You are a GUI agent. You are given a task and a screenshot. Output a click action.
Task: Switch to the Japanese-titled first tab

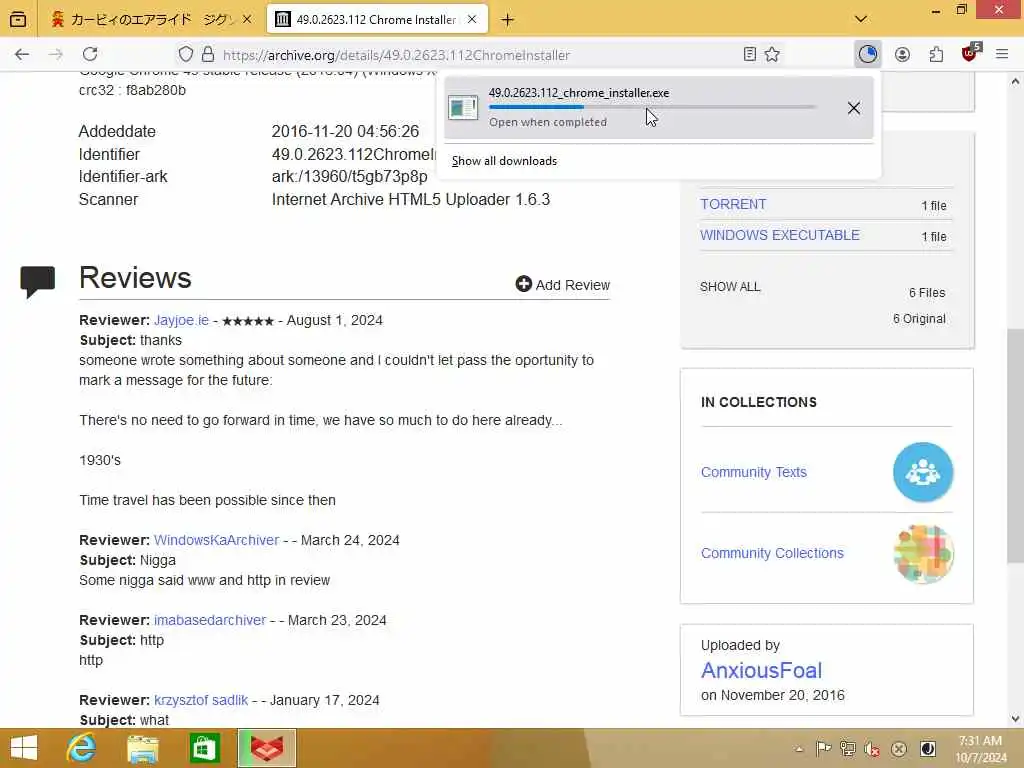[151, 20]
